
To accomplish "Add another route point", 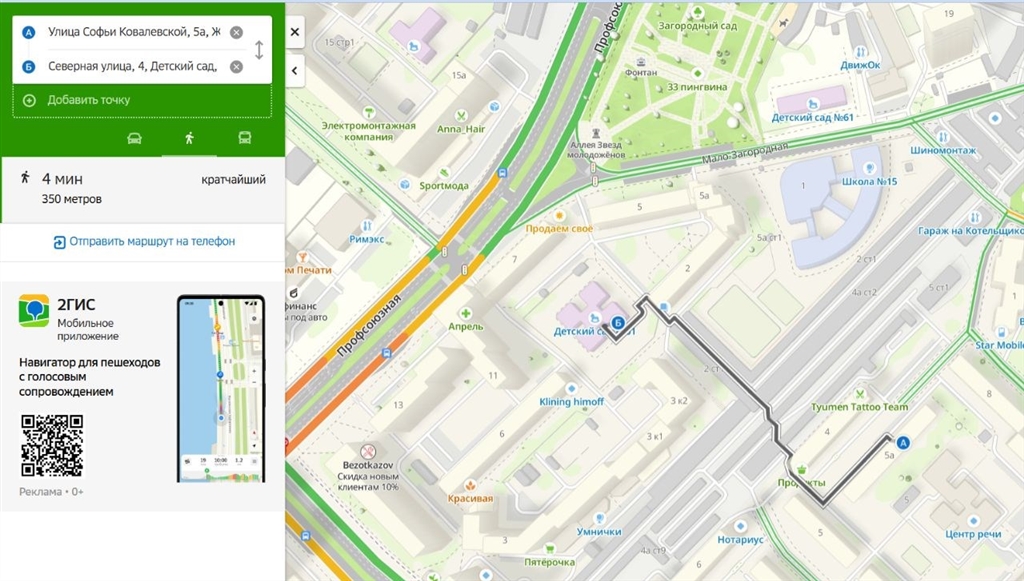I will click(88, 100).
